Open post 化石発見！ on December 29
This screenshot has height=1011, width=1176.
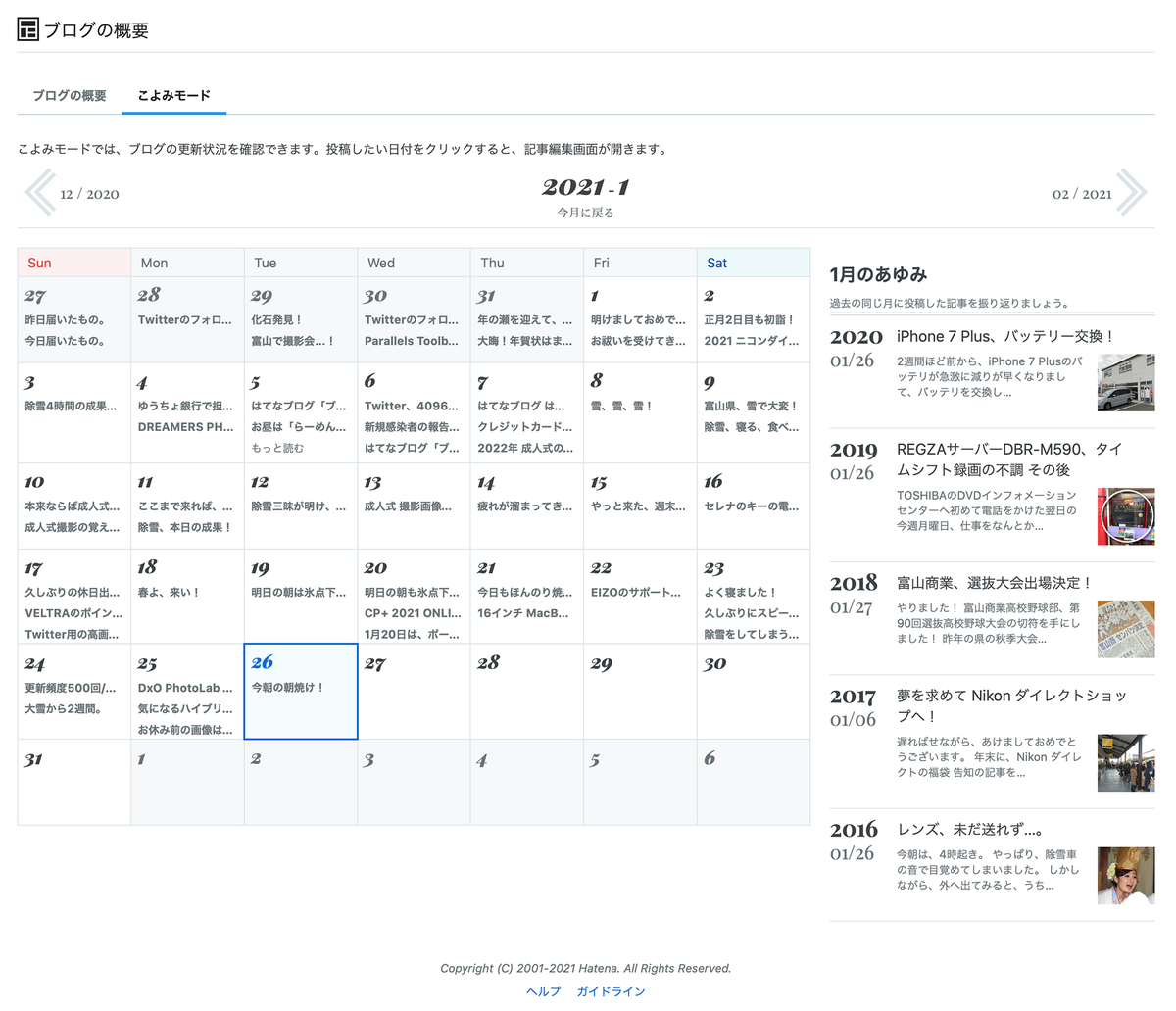[x=276, y=320]
